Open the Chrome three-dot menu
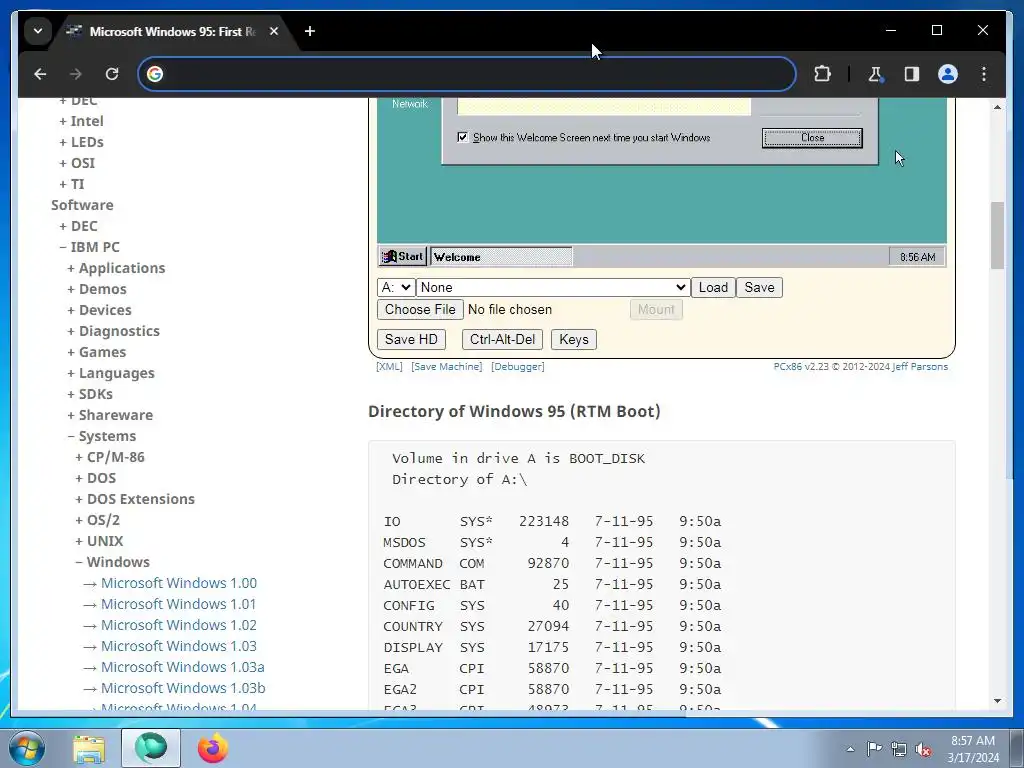The width and height of the screenshot is (1024, 768). click(x=984, y=74)
